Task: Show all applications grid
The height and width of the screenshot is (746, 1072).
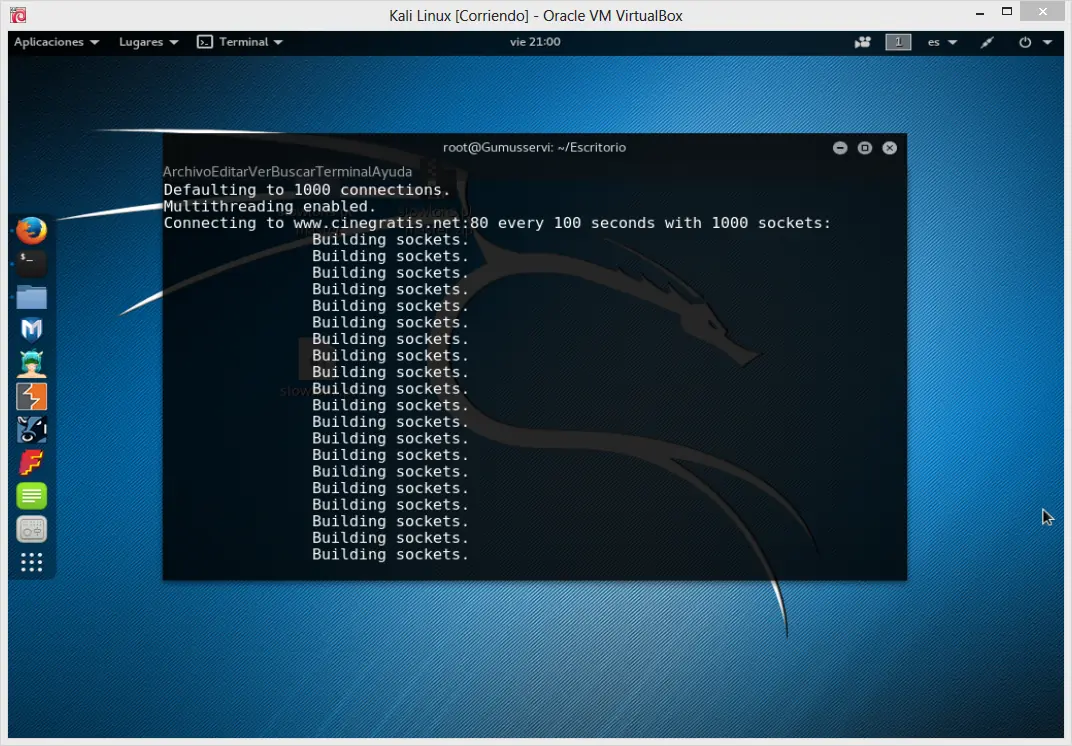Action: click(x=31, y=562)
